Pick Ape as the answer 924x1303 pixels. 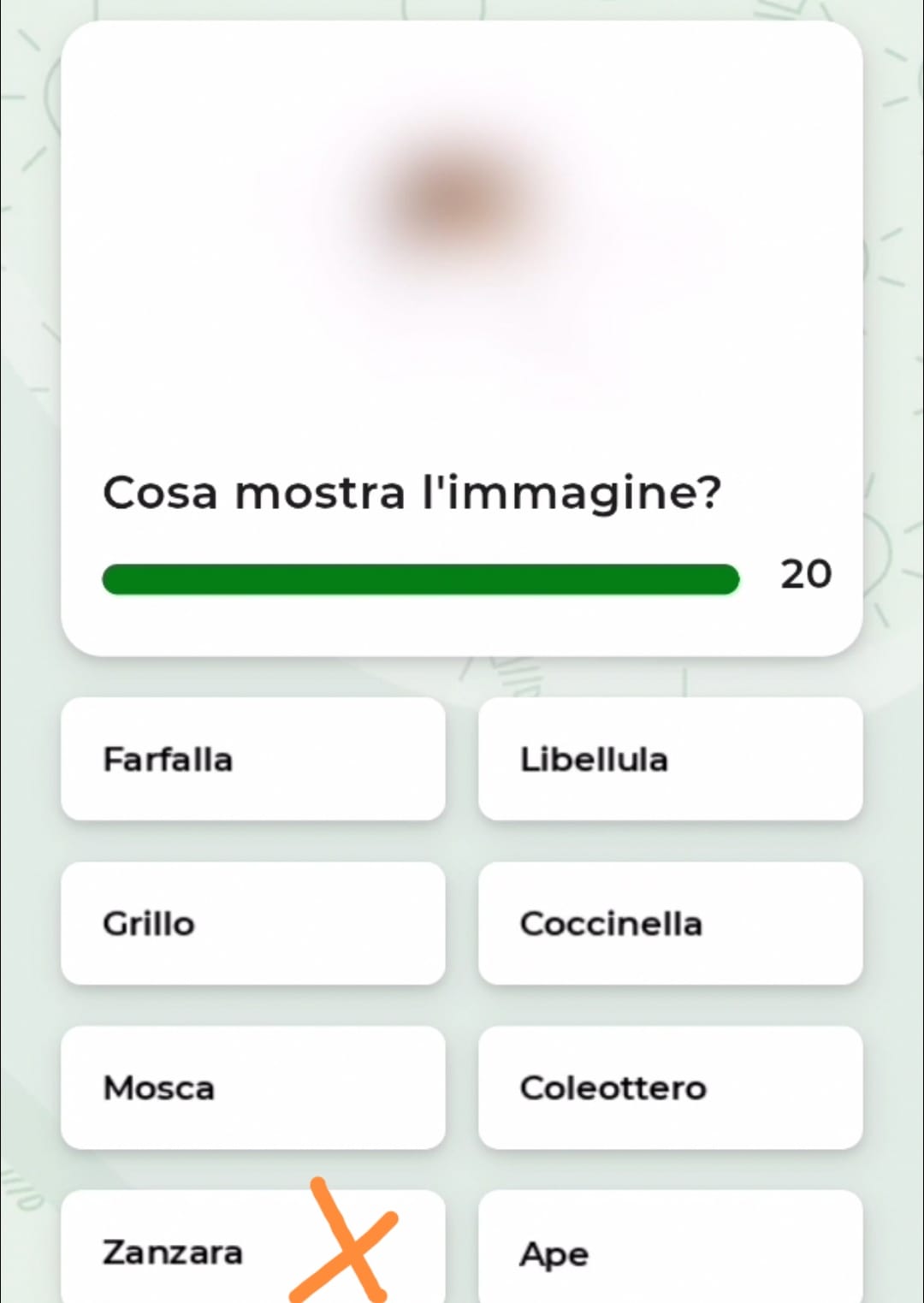click(671, 1247)
